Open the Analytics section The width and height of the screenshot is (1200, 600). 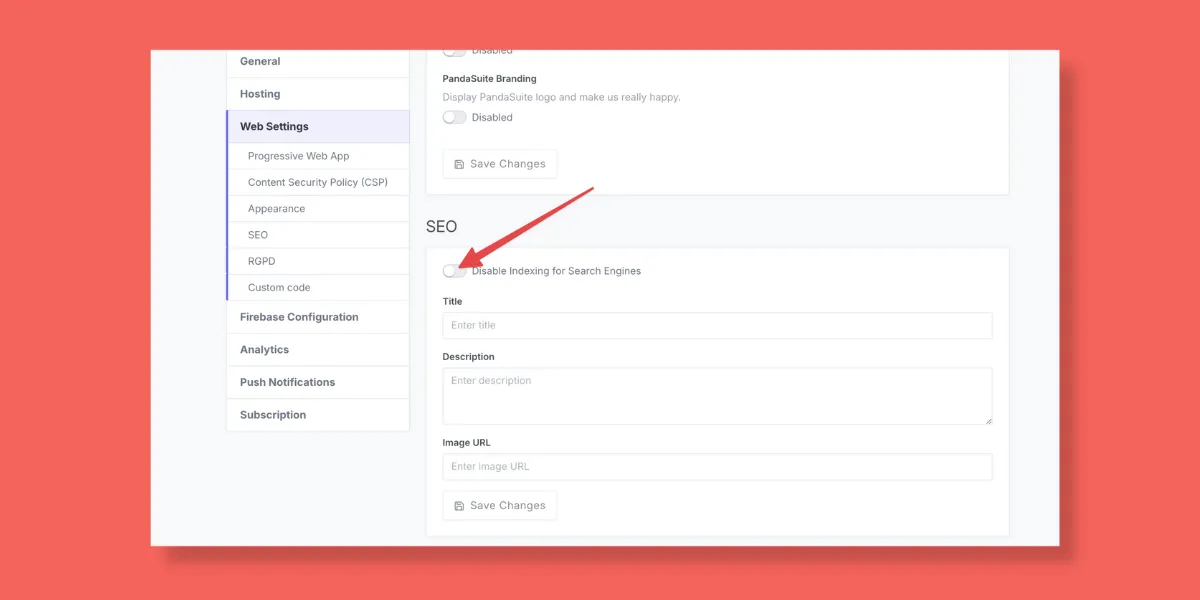[264, 350]
